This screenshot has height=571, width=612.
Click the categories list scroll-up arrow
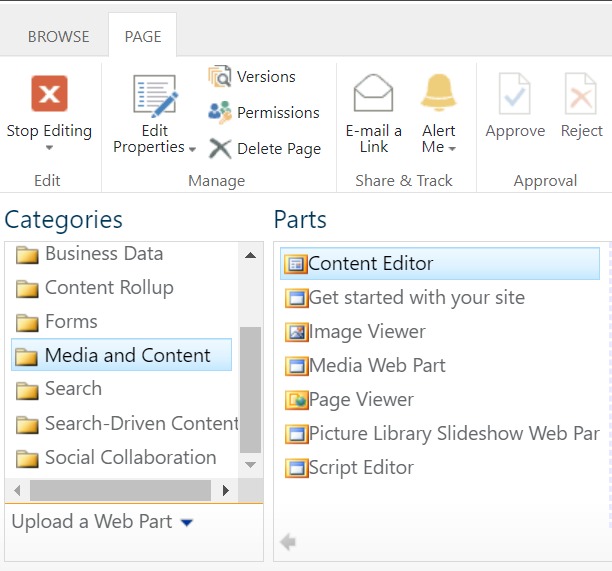[x=251, y=256]
